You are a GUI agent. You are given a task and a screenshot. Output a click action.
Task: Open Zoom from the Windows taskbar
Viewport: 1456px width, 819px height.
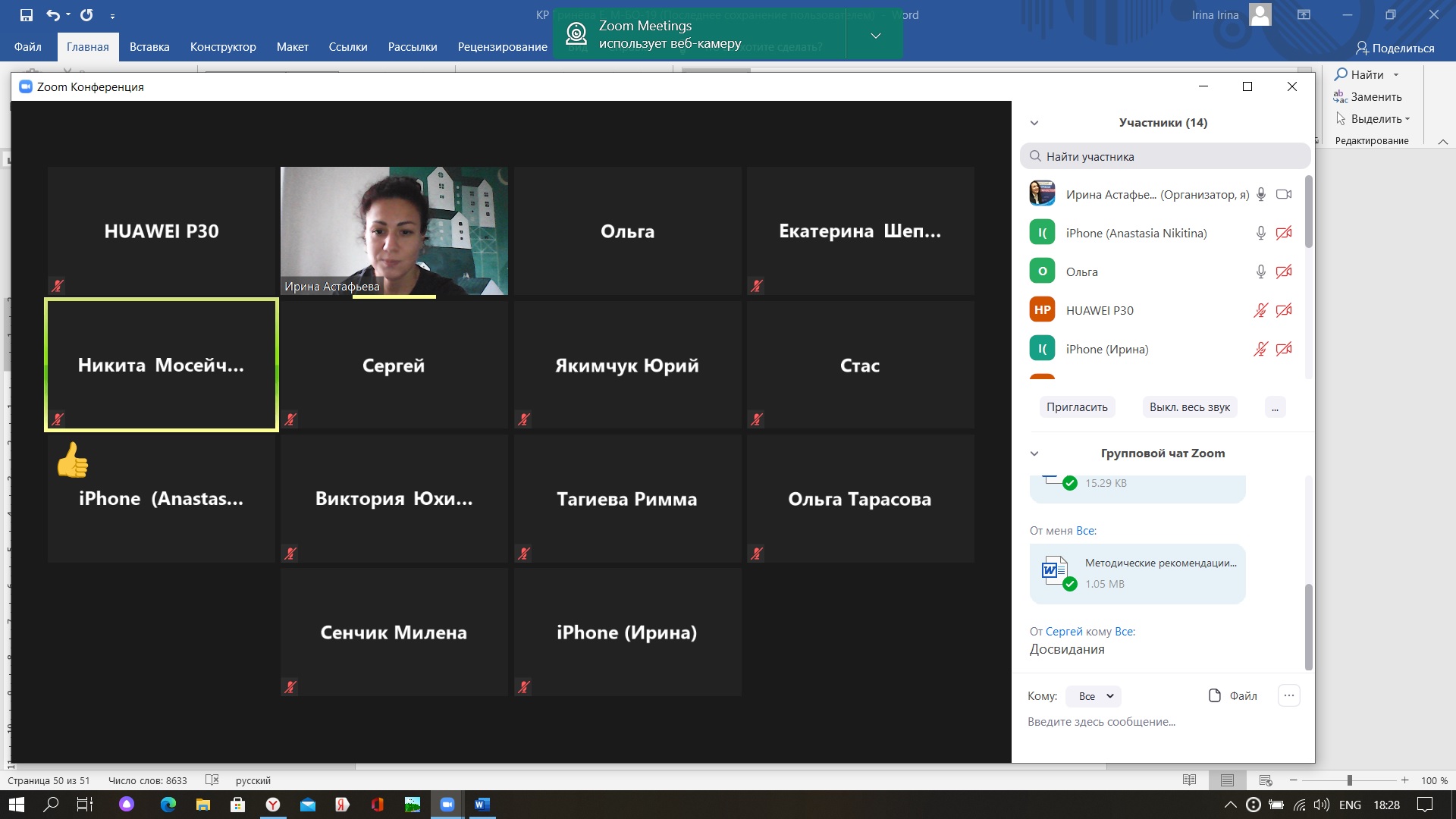coord(447,805)
